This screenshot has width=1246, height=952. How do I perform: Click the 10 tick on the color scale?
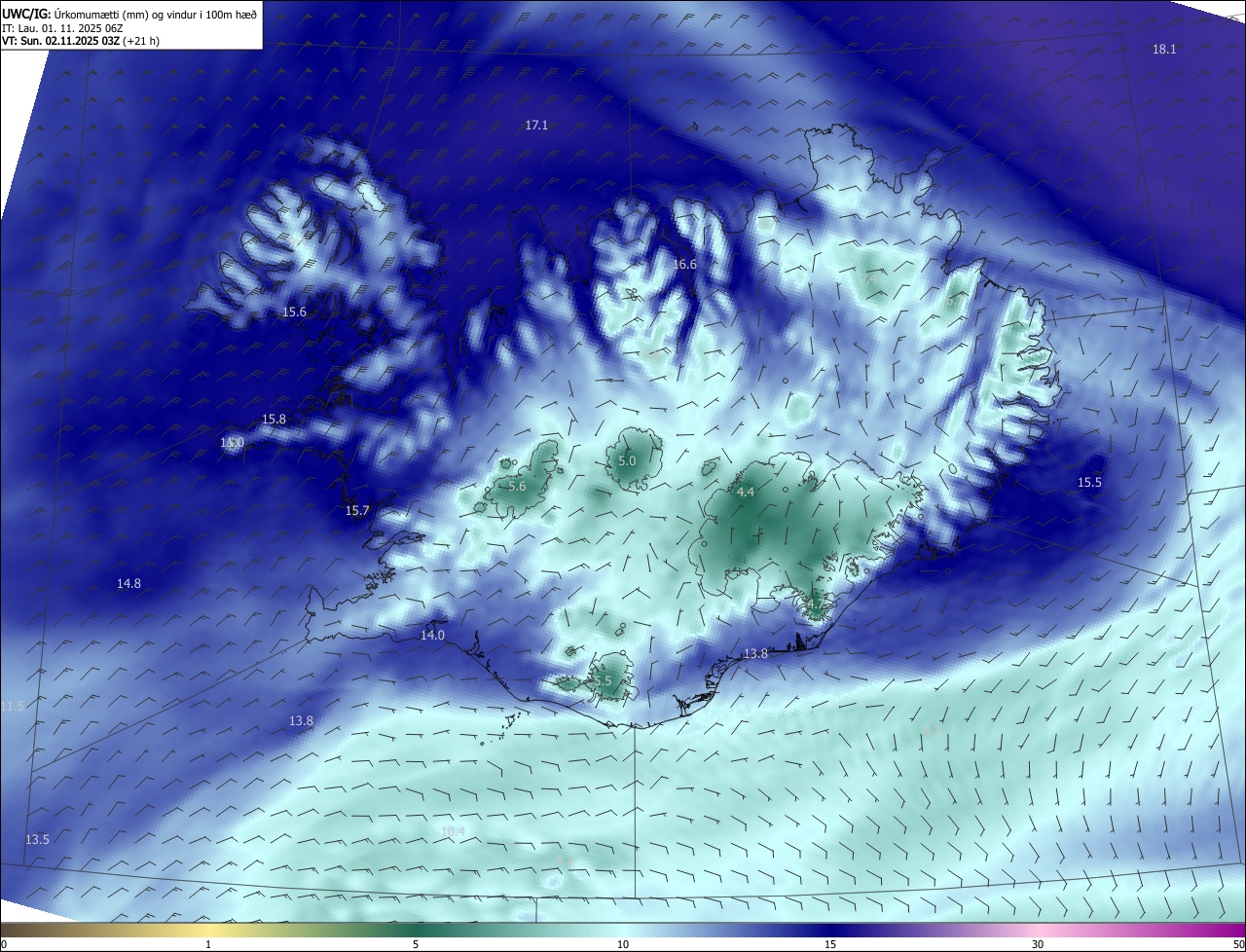click(x=623, y=945)
